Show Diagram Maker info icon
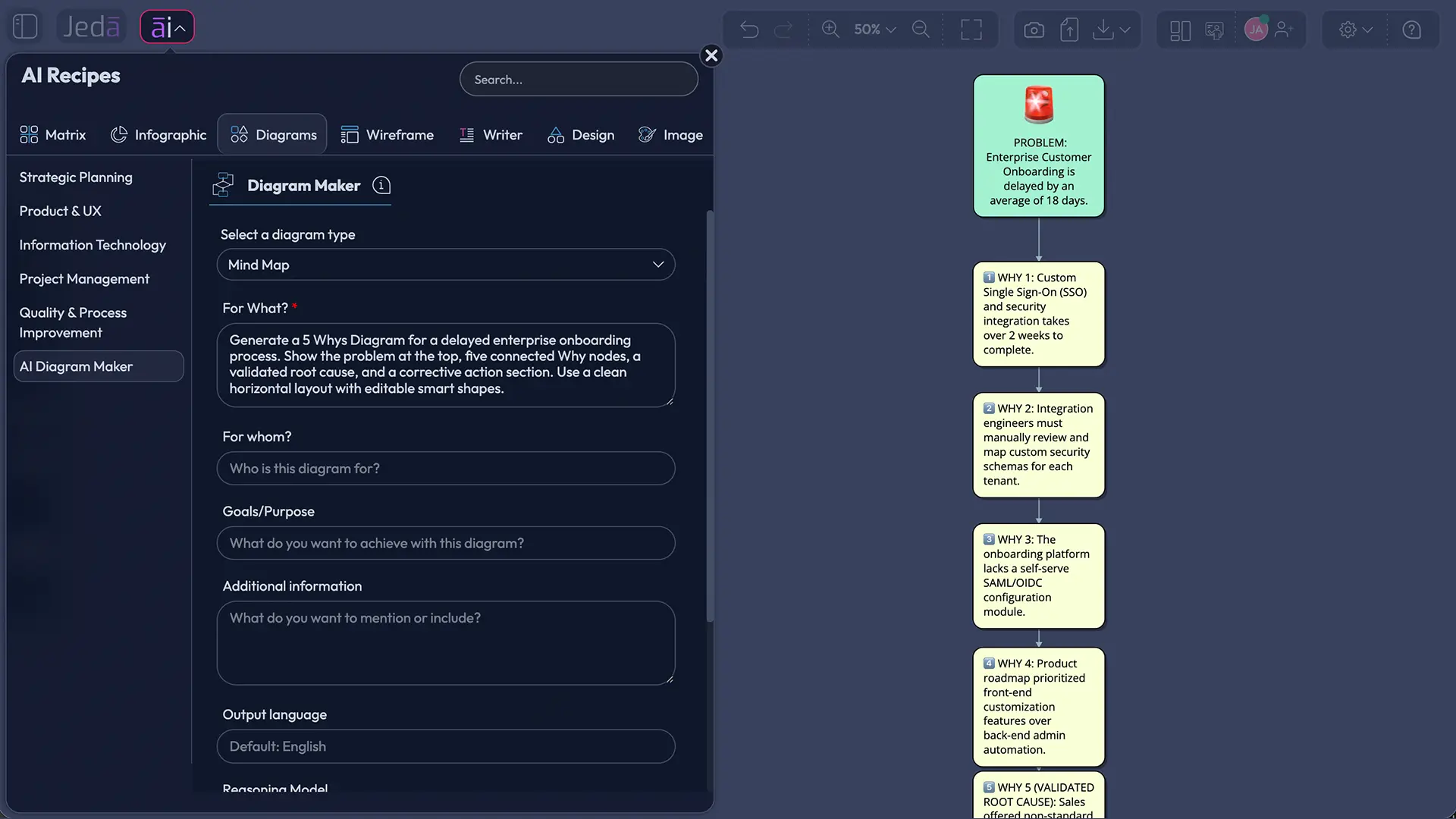 (x=381, y=185)
